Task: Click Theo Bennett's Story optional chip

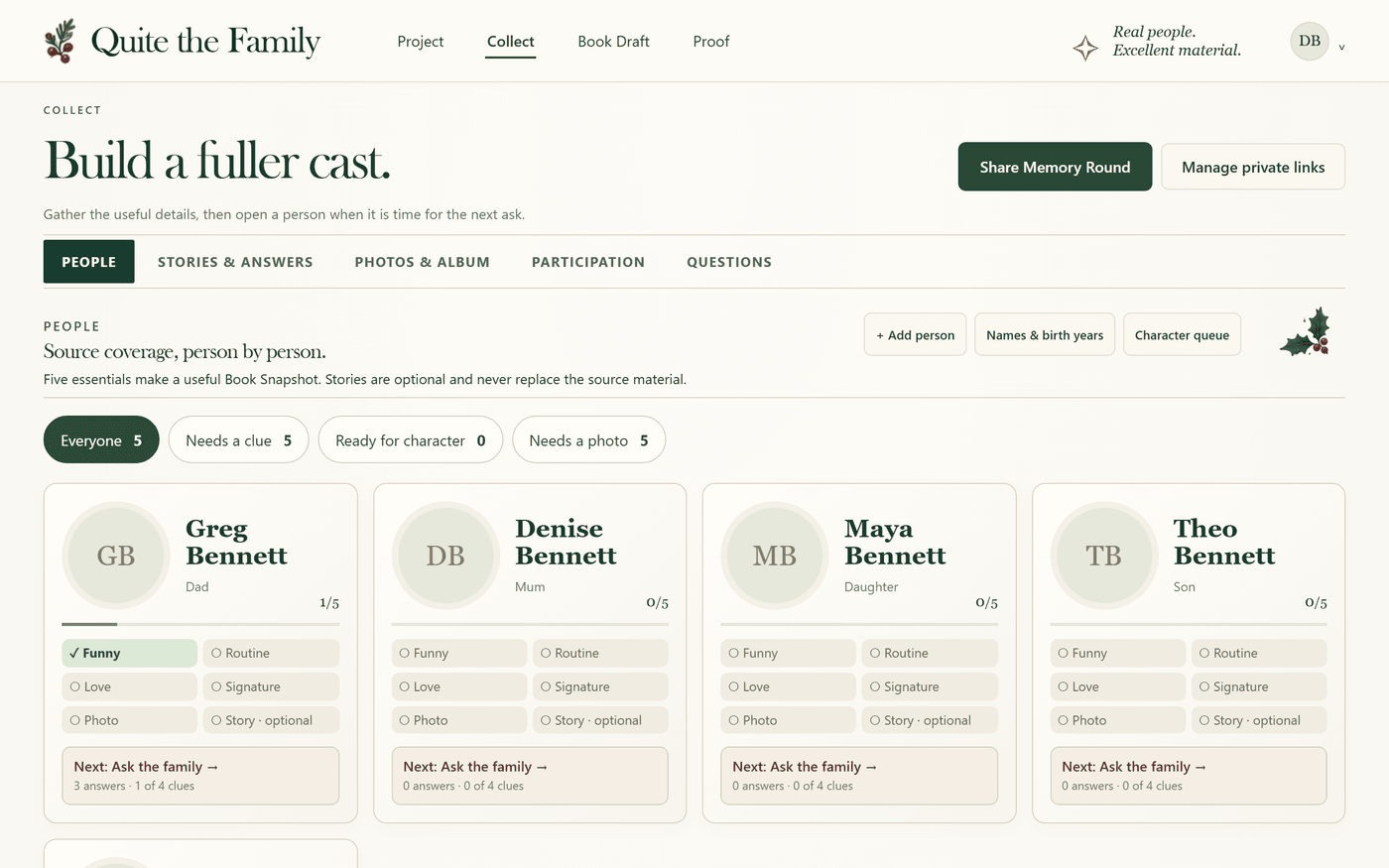Action: [x=1259, y=720]
